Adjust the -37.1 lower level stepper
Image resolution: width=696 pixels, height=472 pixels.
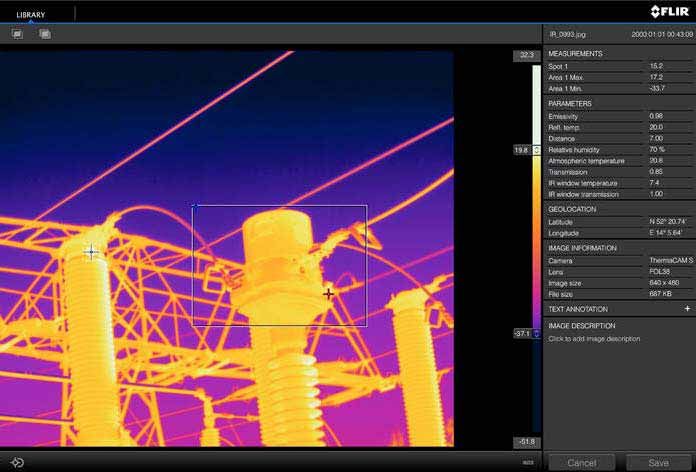537,333
